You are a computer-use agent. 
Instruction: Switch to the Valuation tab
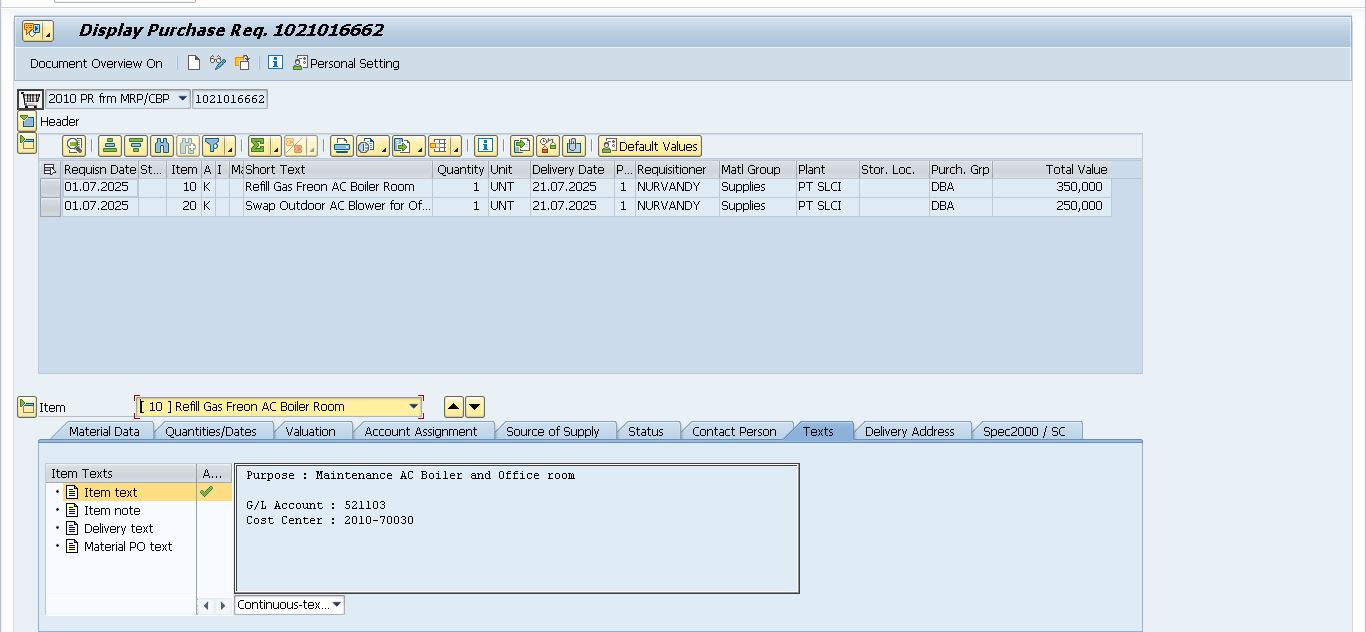[311, 431]
